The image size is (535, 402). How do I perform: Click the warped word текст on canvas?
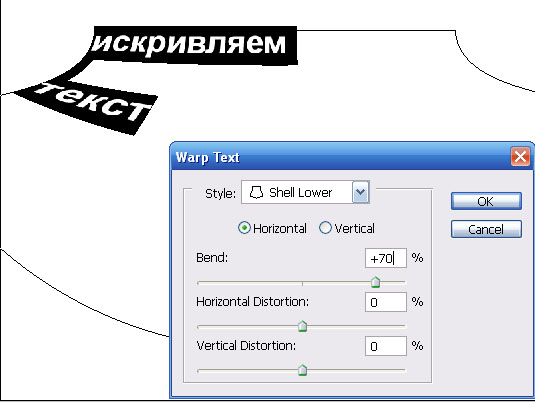click(x=93, y=101)
